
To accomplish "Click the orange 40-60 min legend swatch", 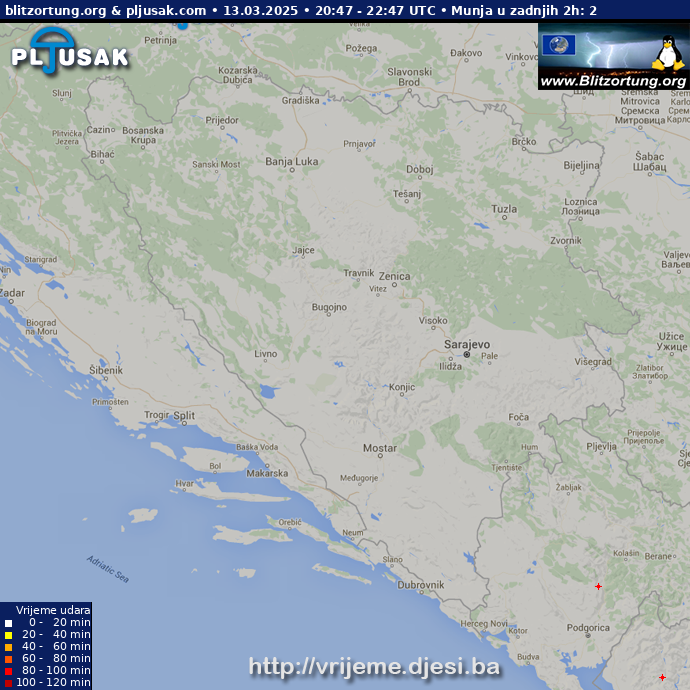I will click(x=9, y=647).
